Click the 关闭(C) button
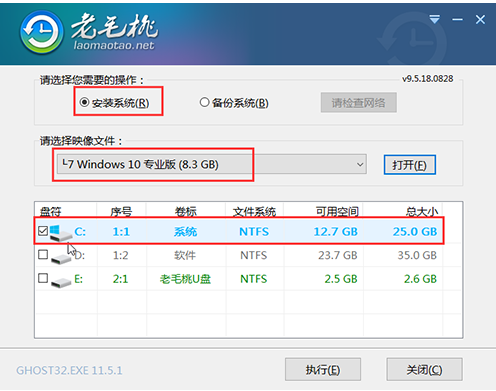This screenshot has height=391, width=496. (x=424, y=370)
